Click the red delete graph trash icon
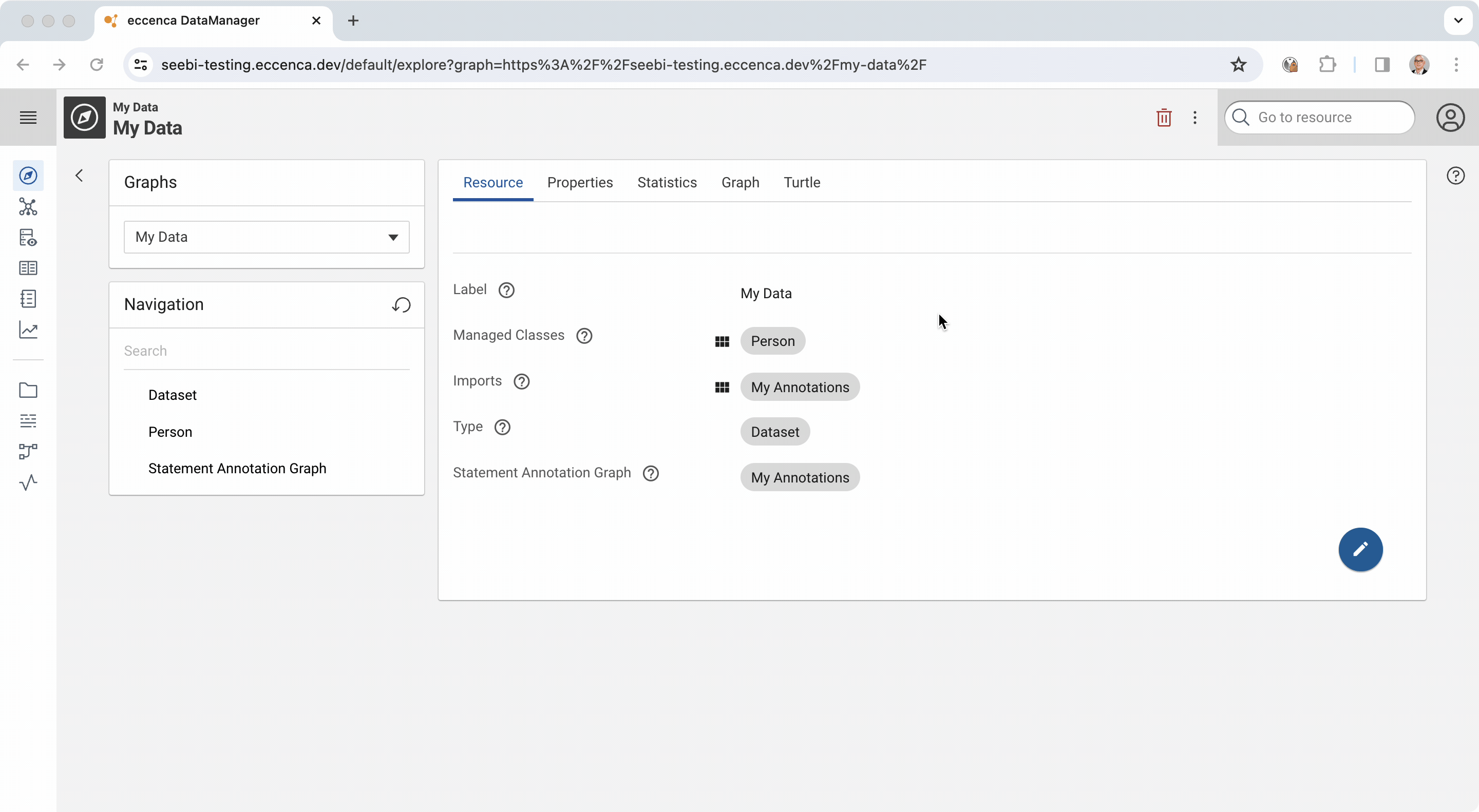The image size is (1479, 812). tap(1163, 118)
